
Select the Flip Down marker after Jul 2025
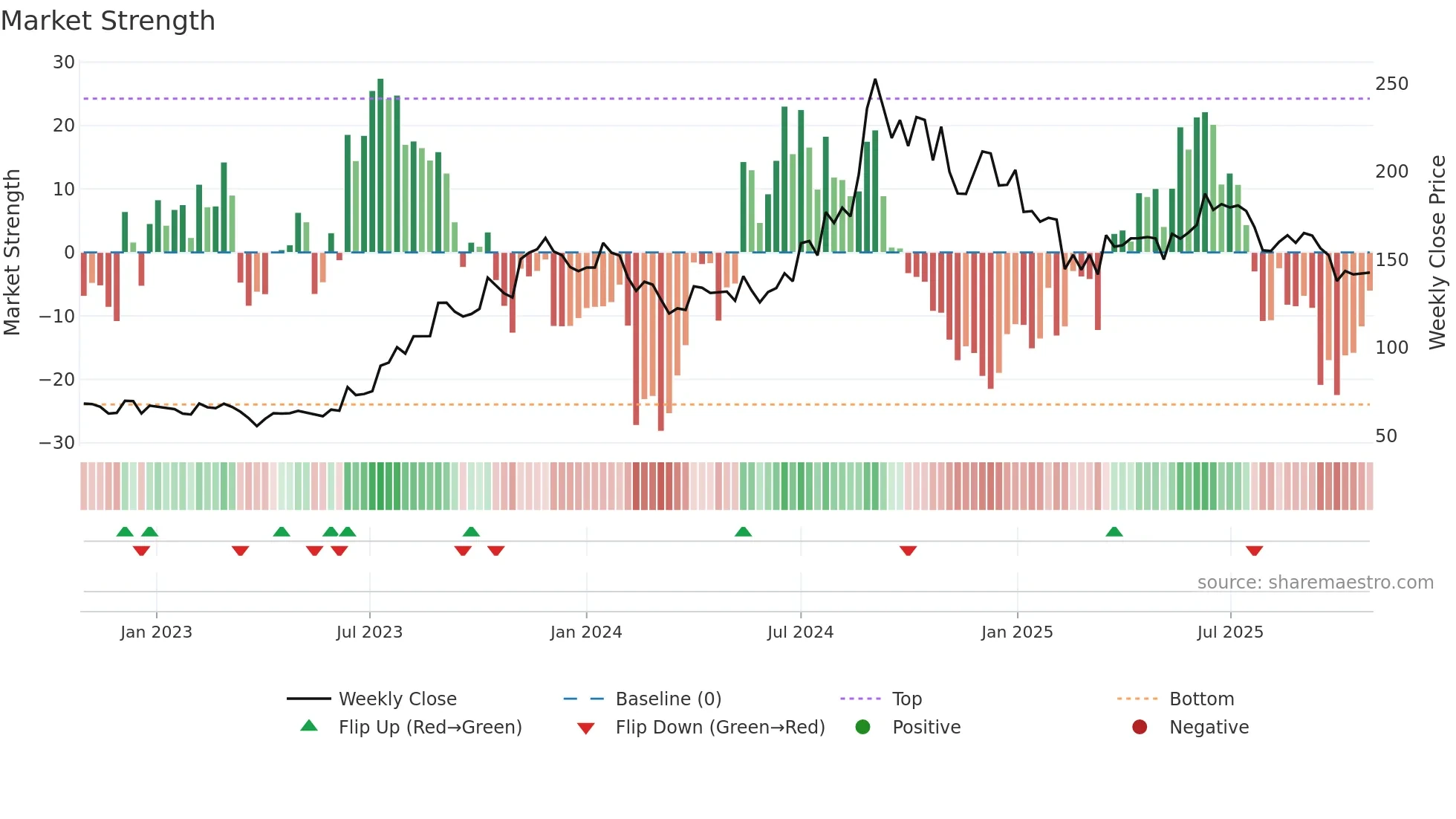1254,551
